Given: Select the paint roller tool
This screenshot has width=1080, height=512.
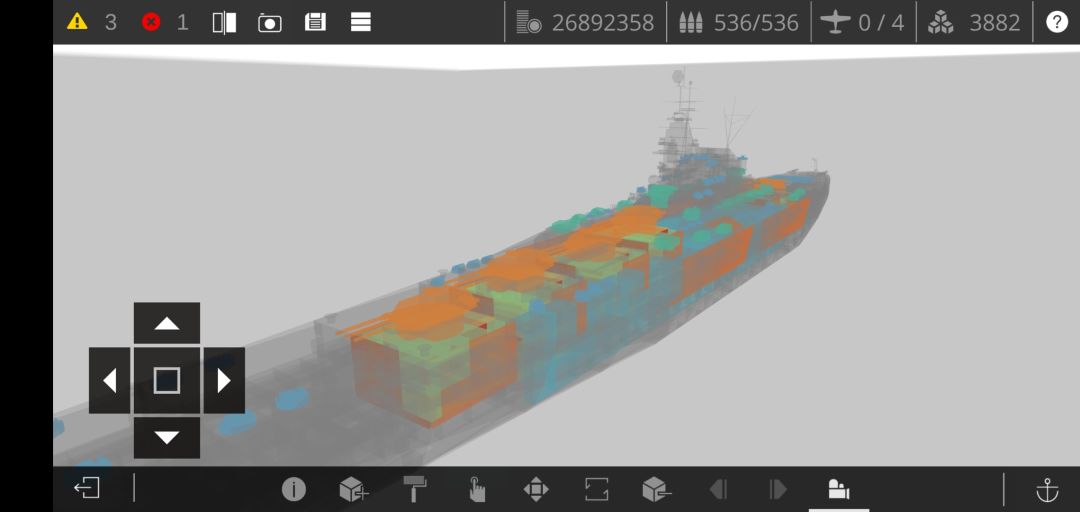Looking at the screenshot, I should click(415, 489).
